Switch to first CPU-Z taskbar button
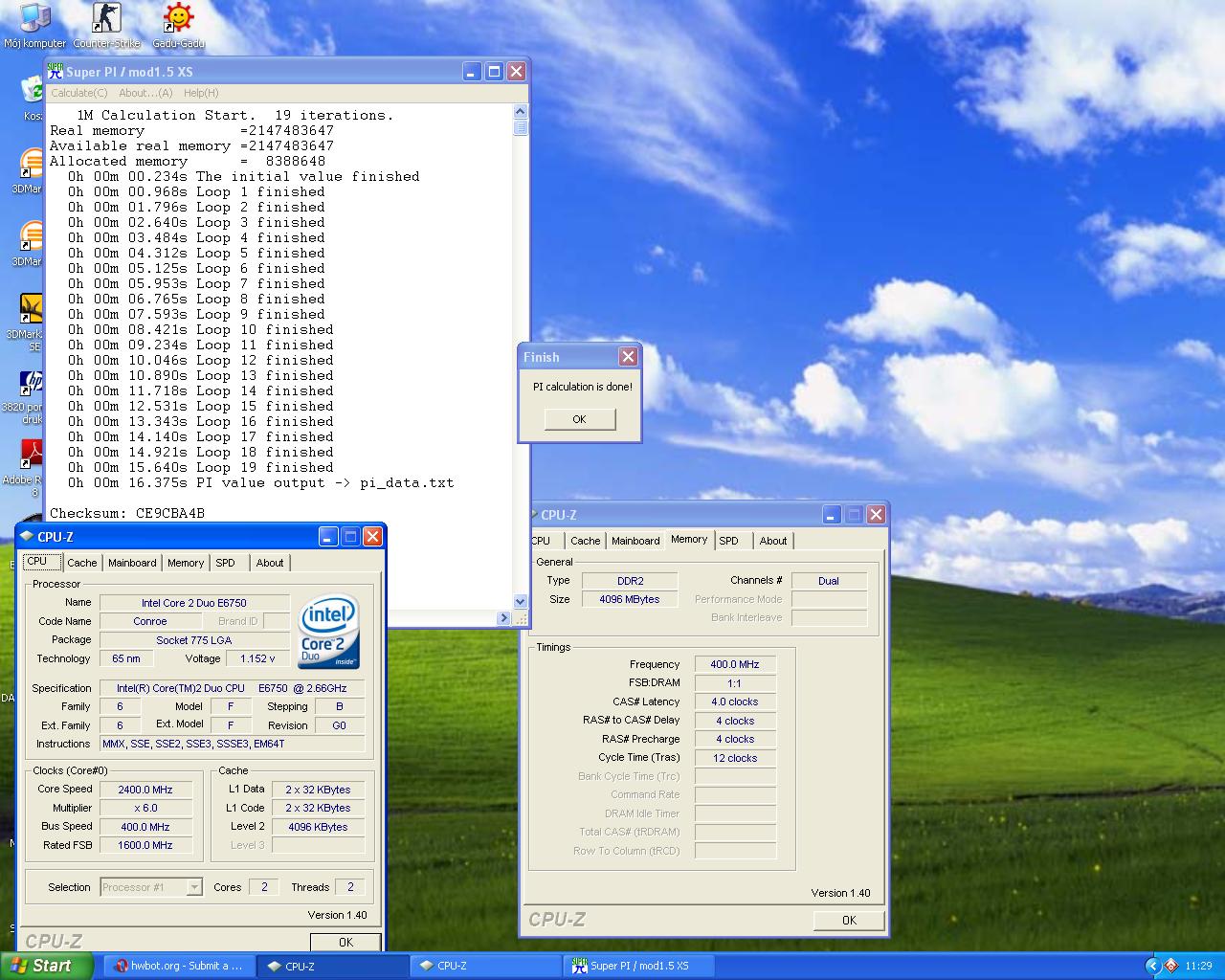The width and height of the screenshot is (1225, 980). tap(333, 966)
